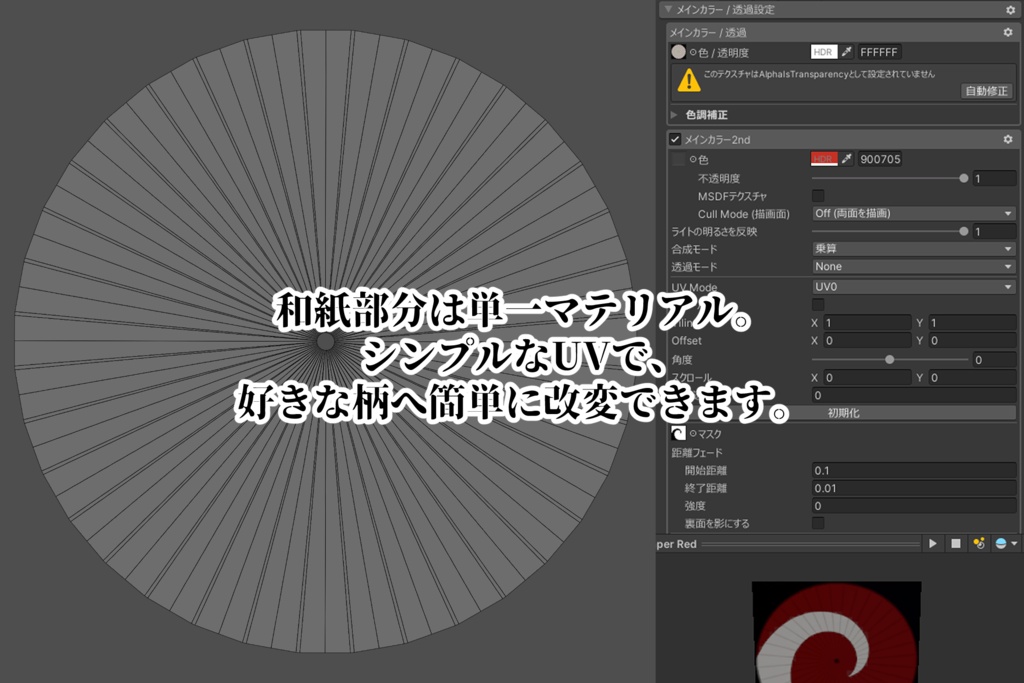Screen dimensions: 1024x683
Task: Open 合成モード dropdown showing 乗算
Action: (x=914, y=249)
